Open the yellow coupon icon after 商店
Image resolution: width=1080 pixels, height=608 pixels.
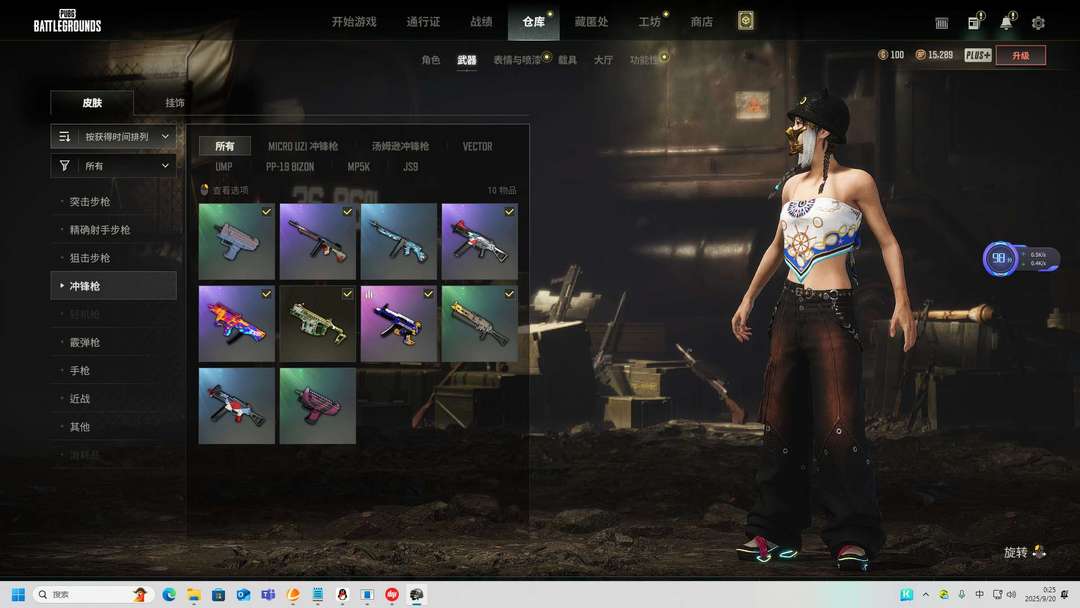(x=745, y=21)
